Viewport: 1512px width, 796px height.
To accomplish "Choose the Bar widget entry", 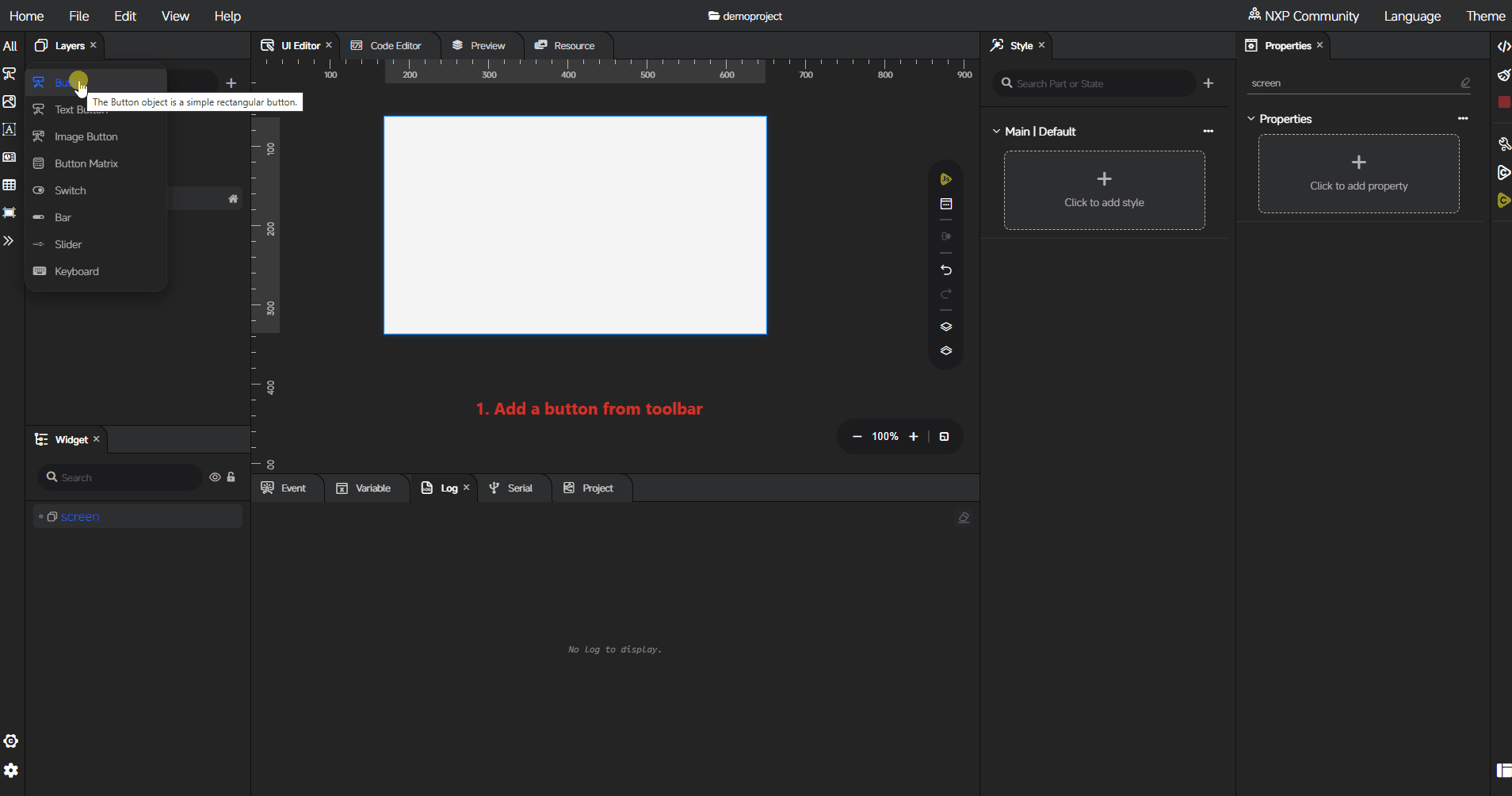I will (x=95, y=217).
